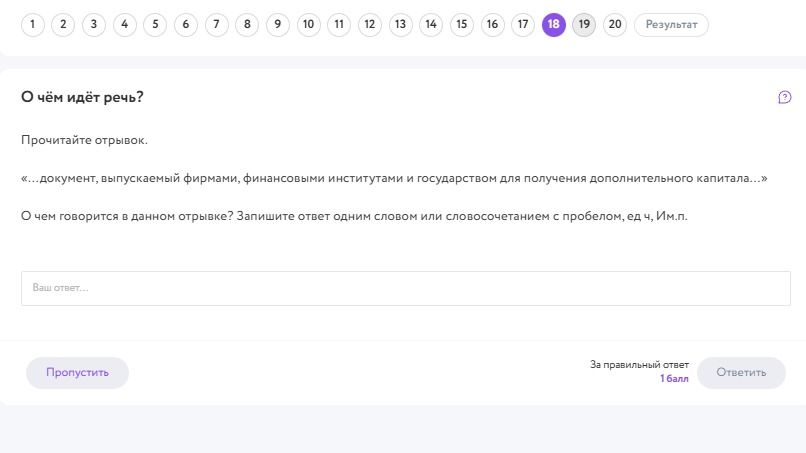Go to question 11
The height and width of the screenshot is (453, 806).
[339, 25]
